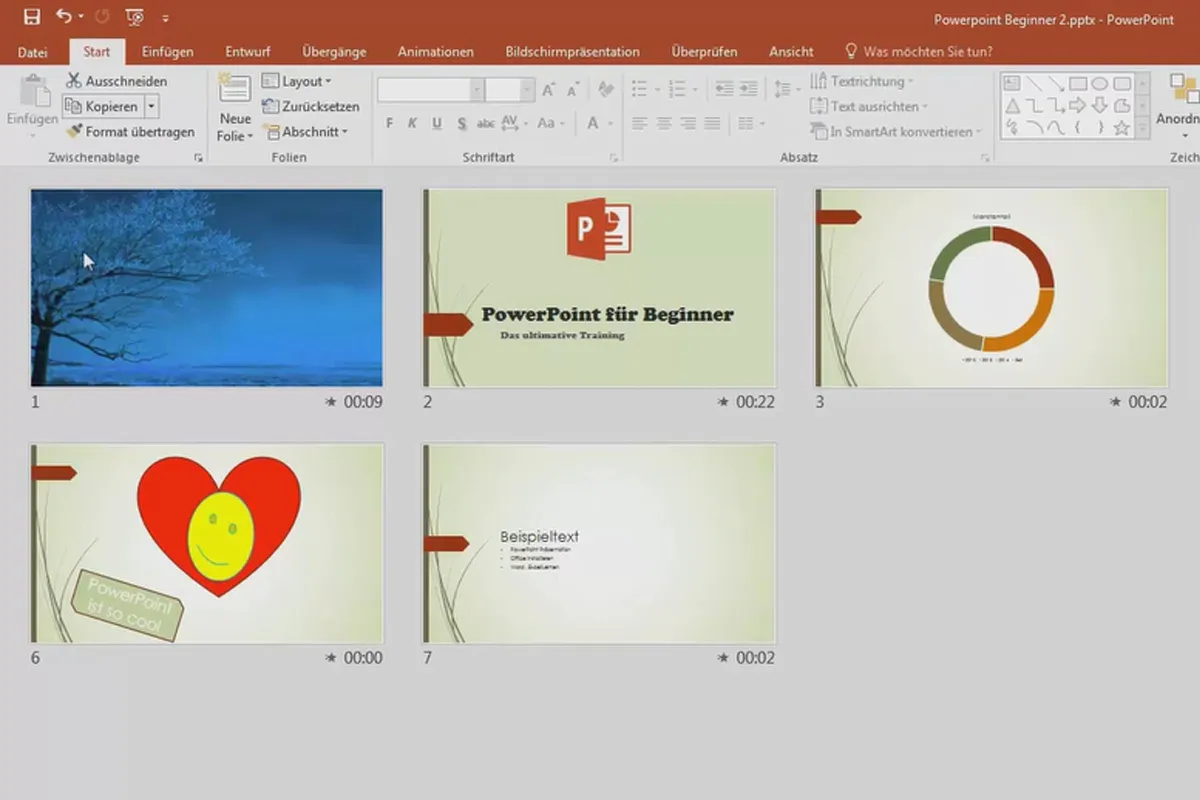
Task: Open the Layout dropdown
Action: pos(297,81)
